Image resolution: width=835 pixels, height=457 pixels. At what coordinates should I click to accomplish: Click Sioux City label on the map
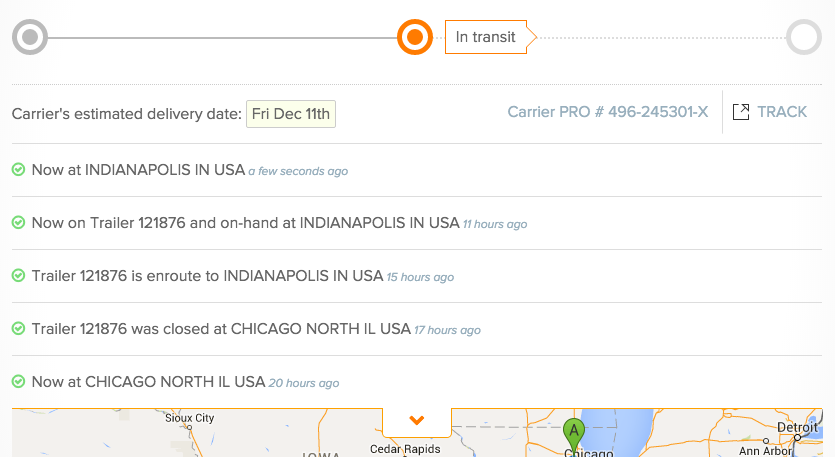tap(190, 418)
